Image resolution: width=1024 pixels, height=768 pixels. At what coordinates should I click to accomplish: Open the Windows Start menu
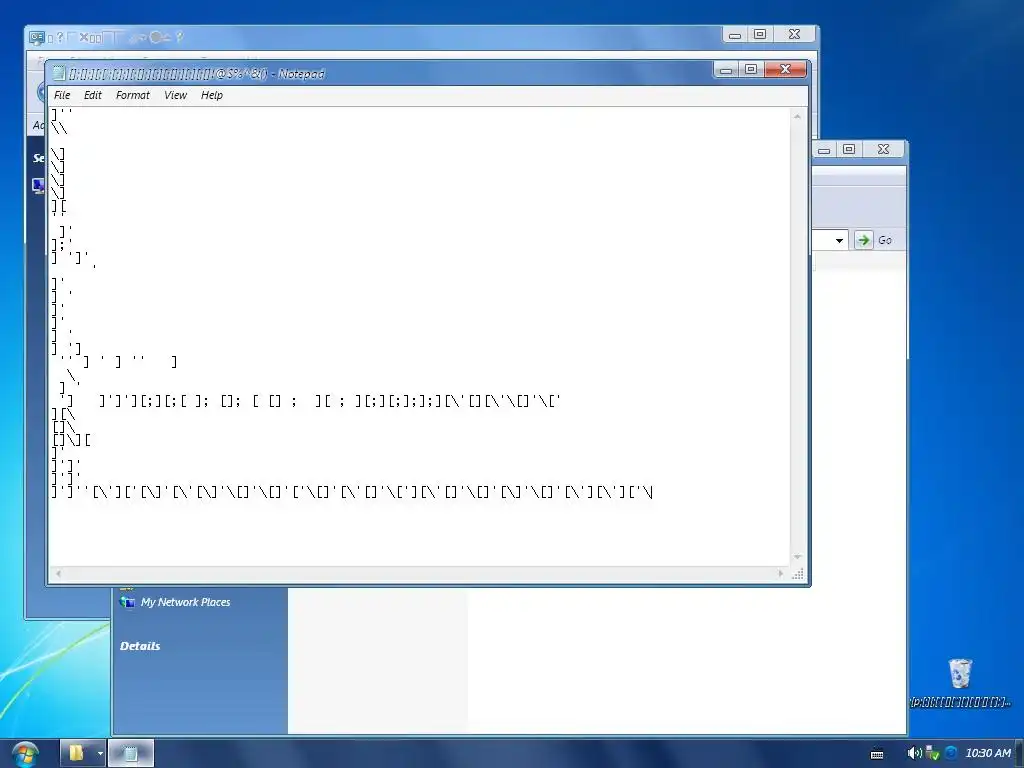point(25,754)
